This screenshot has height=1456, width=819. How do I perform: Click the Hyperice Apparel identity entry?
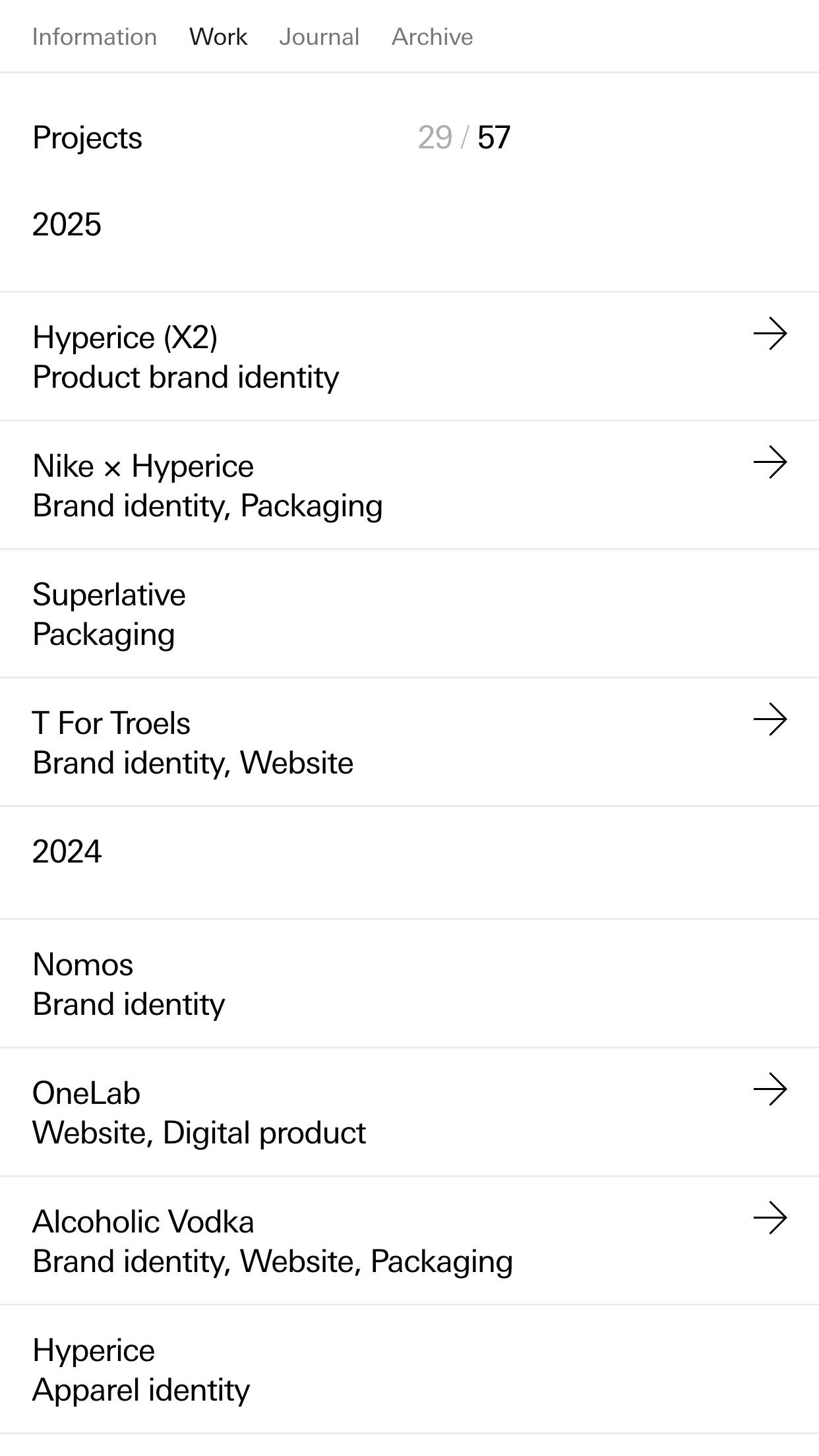point(141,1370)
